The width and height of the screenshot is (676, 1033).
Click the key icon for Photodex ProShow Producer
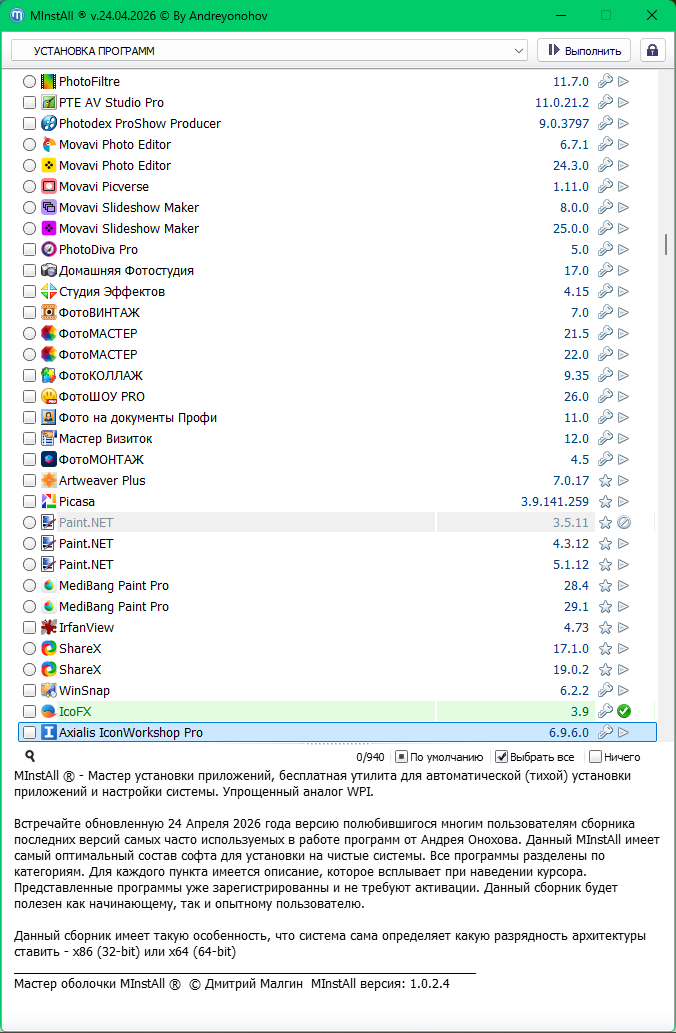tap(605, 124)
